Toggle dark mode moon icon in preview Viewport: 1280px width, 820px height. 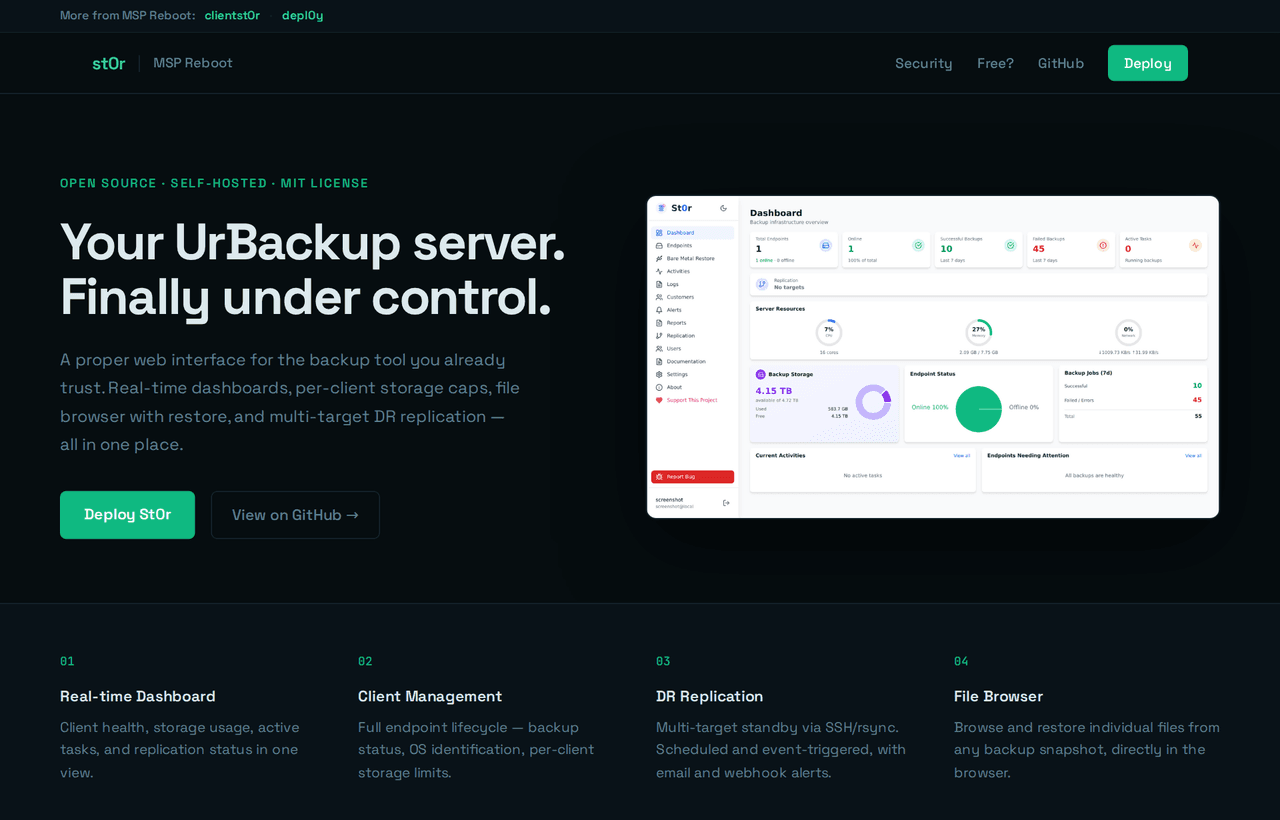[724, 208]
